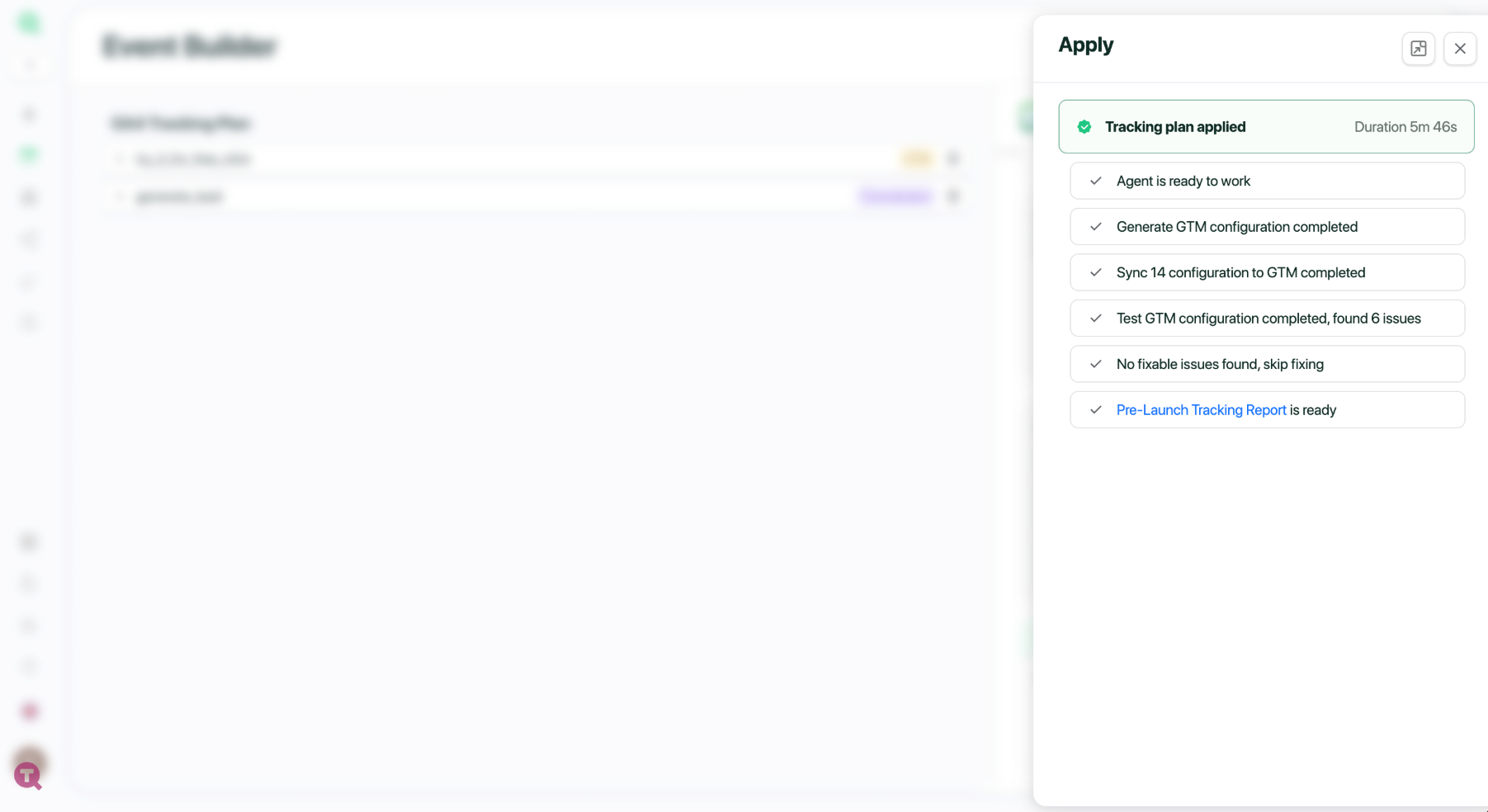Click the 'Sync 14 configuration to GTM completed' text
The height and width of the screenshot is (812, 1488).
click(x=1240, y=273)
